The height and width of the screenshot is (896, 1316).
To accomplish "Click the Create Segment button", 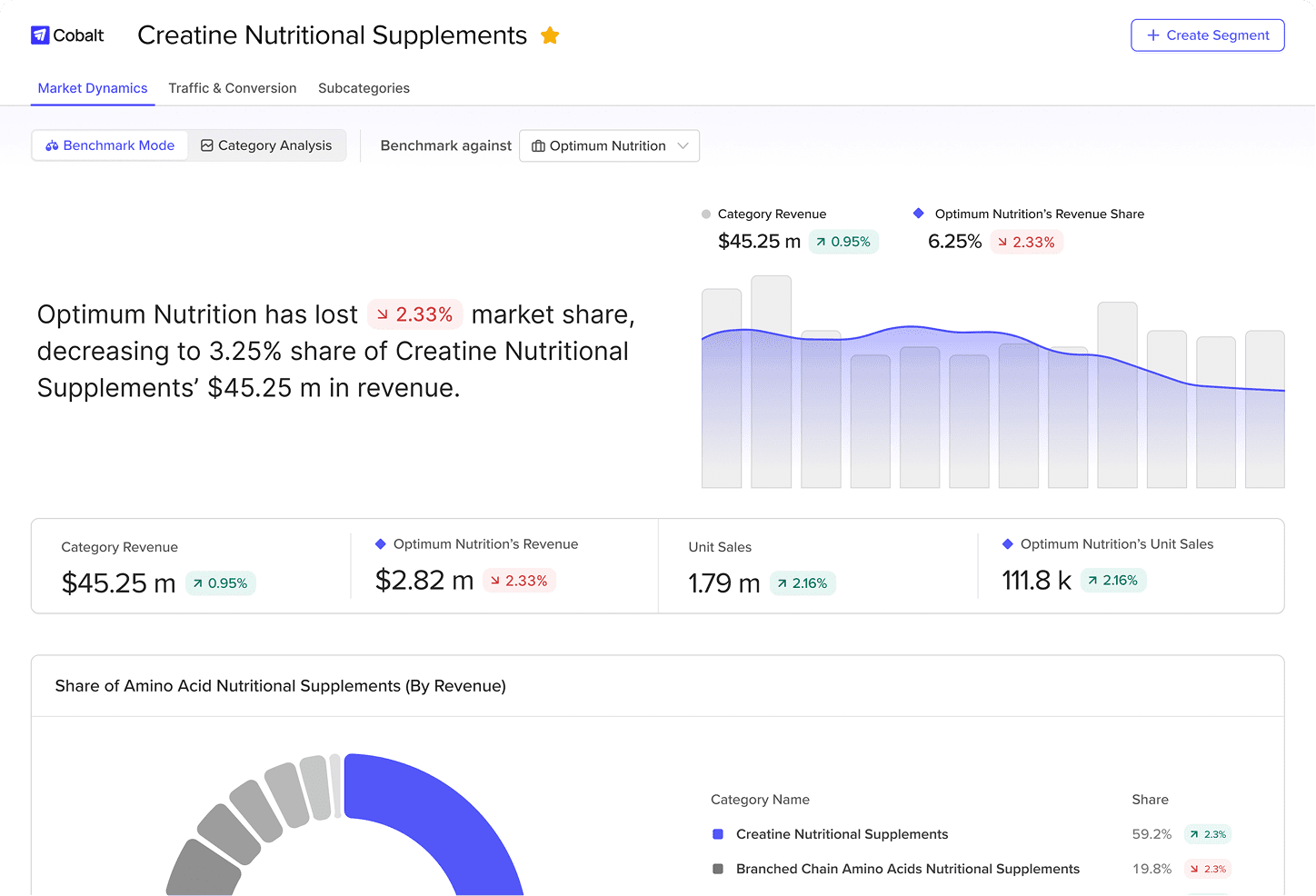I will (x=1208, y=35).
